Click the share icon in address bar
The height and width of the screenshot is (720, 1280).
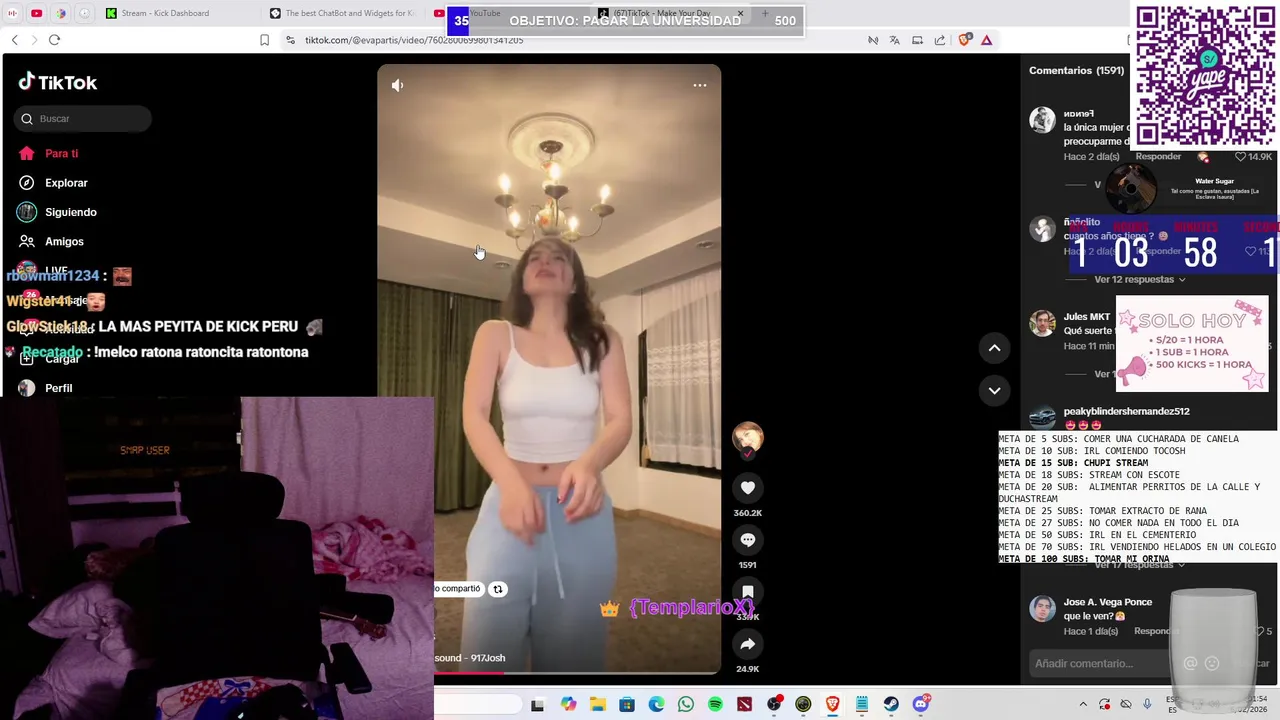(x=940, y=40)
